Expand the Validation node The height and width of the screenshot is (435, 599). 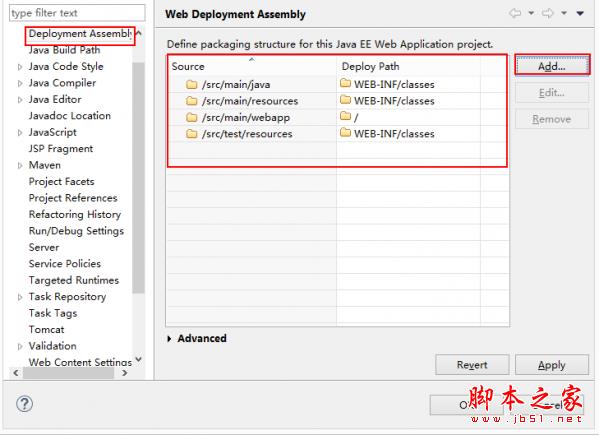20,346
